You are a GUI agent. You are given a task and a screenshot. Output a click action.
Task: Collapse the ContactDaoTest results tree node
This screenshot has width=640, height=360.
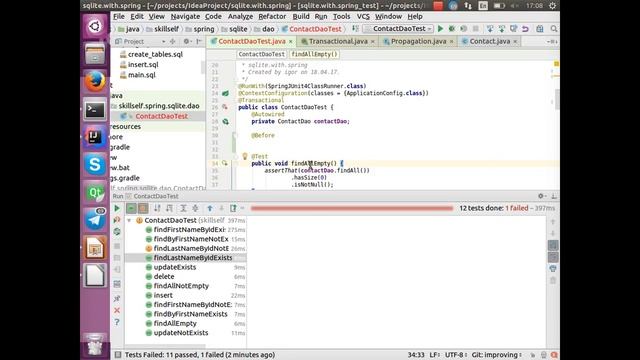pyautogui.click(x=129, y=220)
